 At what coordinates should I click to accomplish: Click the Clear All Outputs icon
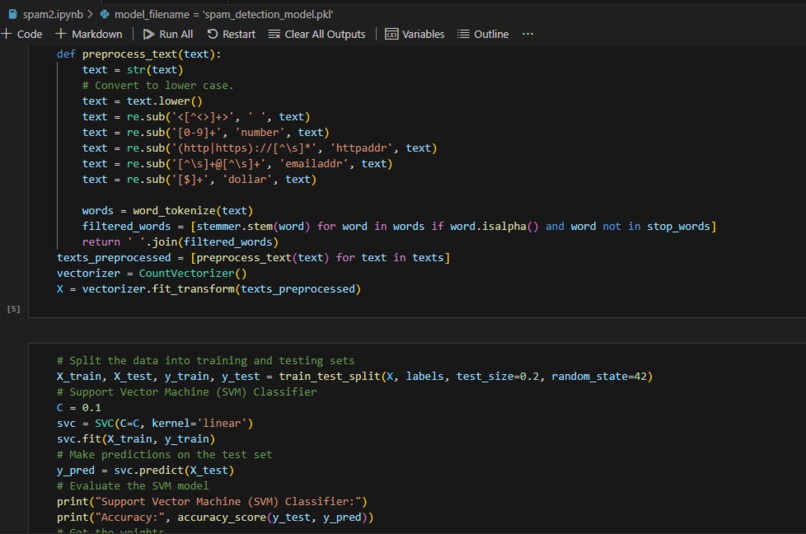(x=274, y=34)
